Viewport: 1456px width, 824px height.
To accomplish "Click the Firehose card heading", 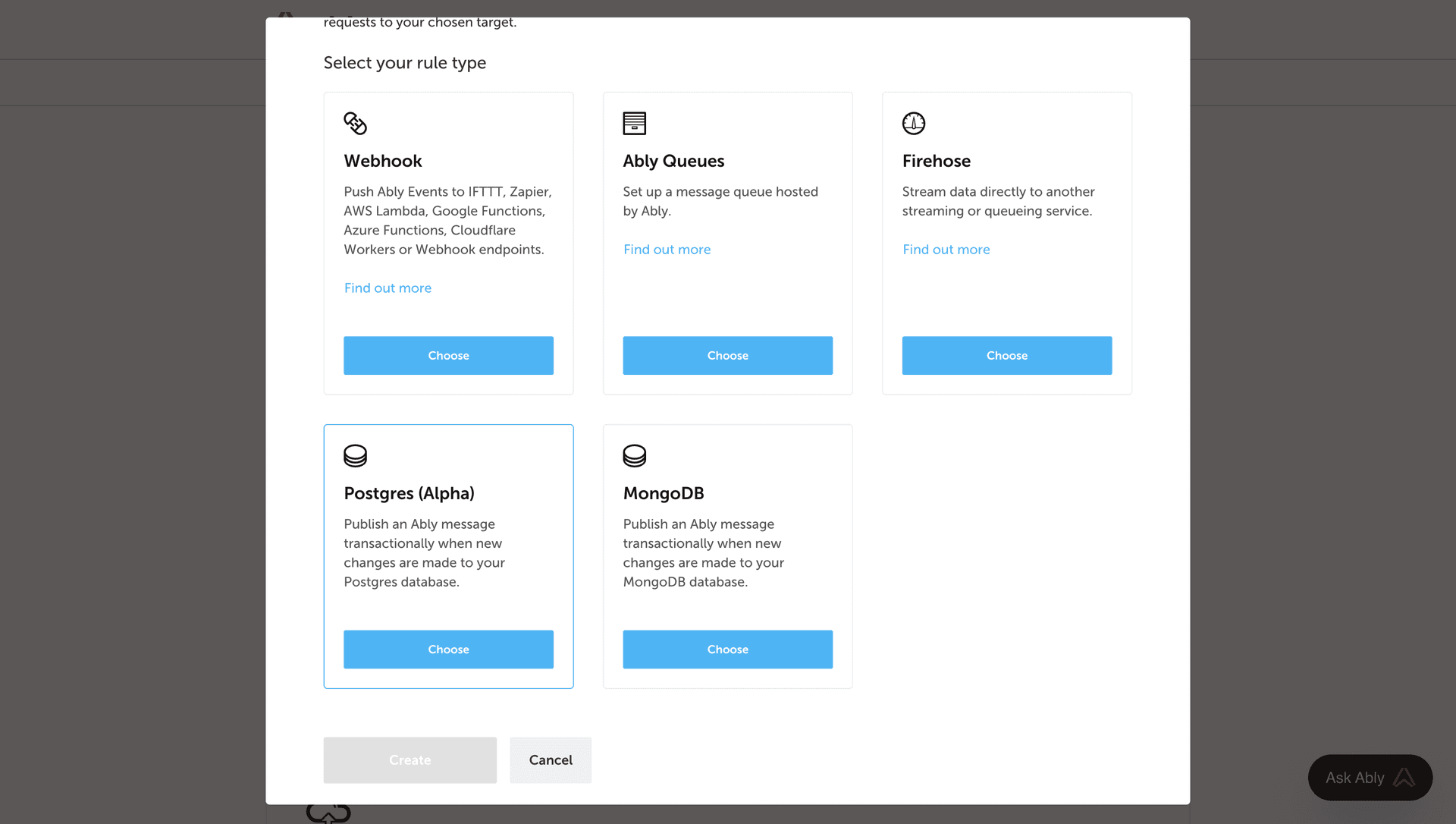I will click(936, 161).
